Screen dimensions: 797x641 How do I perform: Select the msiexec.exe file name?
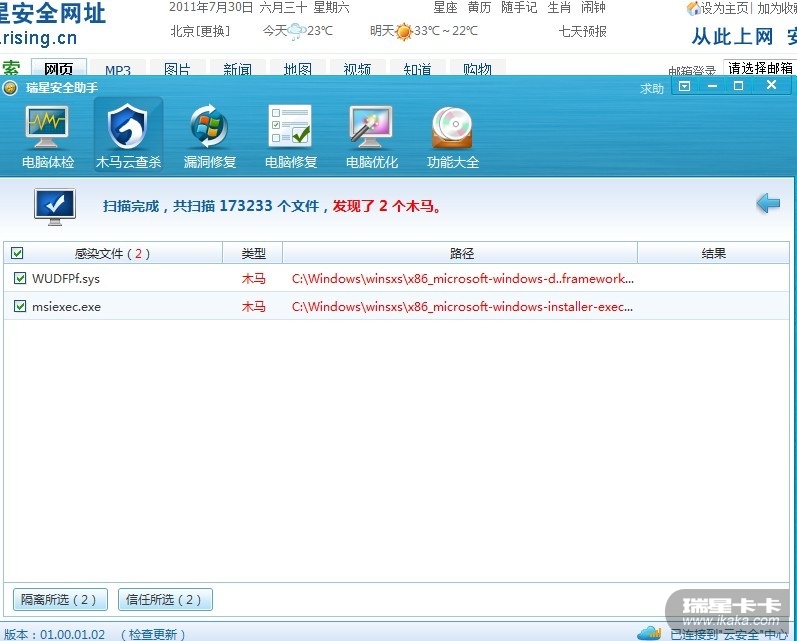pos(66,307)
